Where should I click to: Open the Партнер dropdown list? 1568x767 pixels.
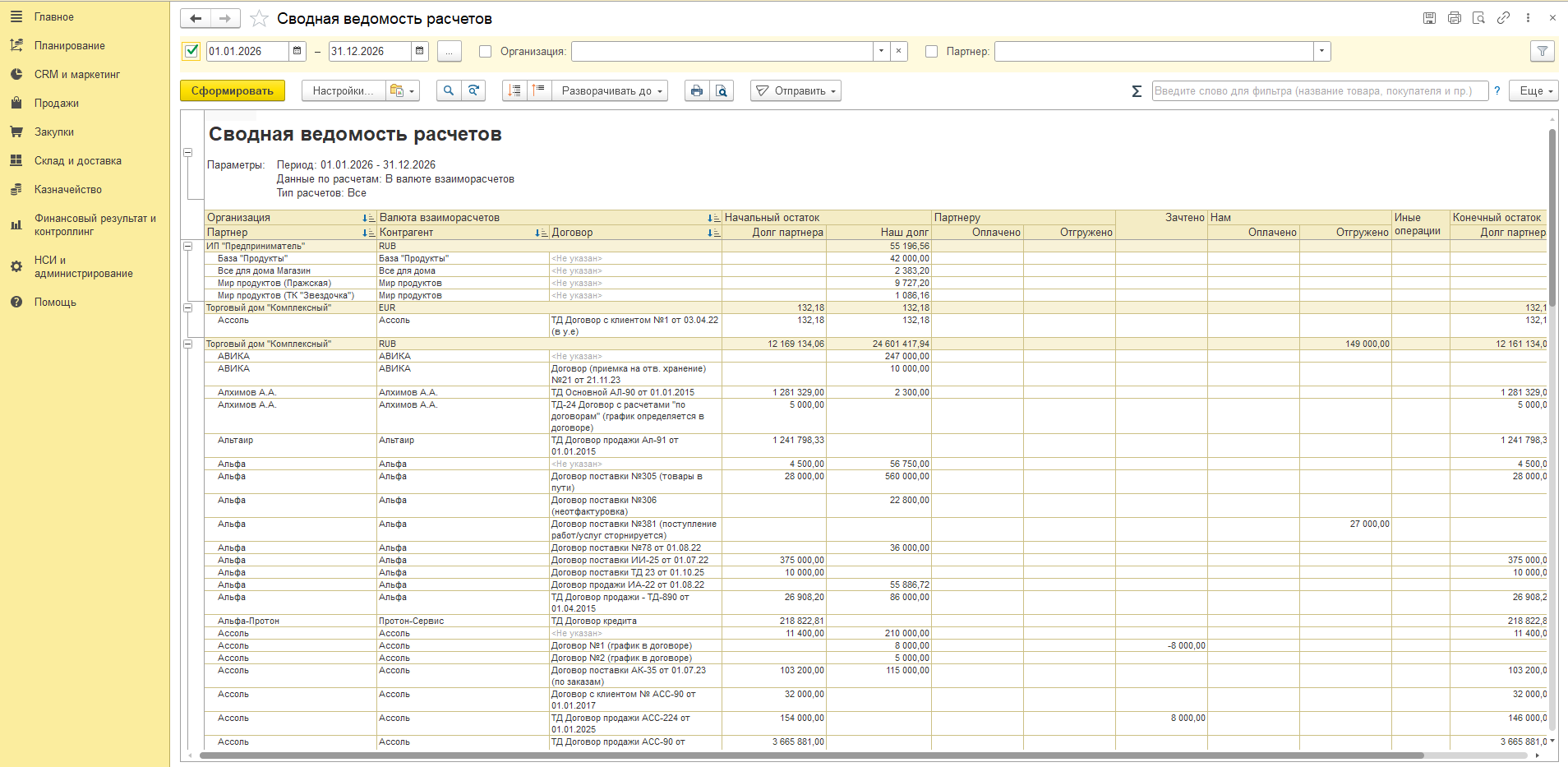coord(1321,51)
